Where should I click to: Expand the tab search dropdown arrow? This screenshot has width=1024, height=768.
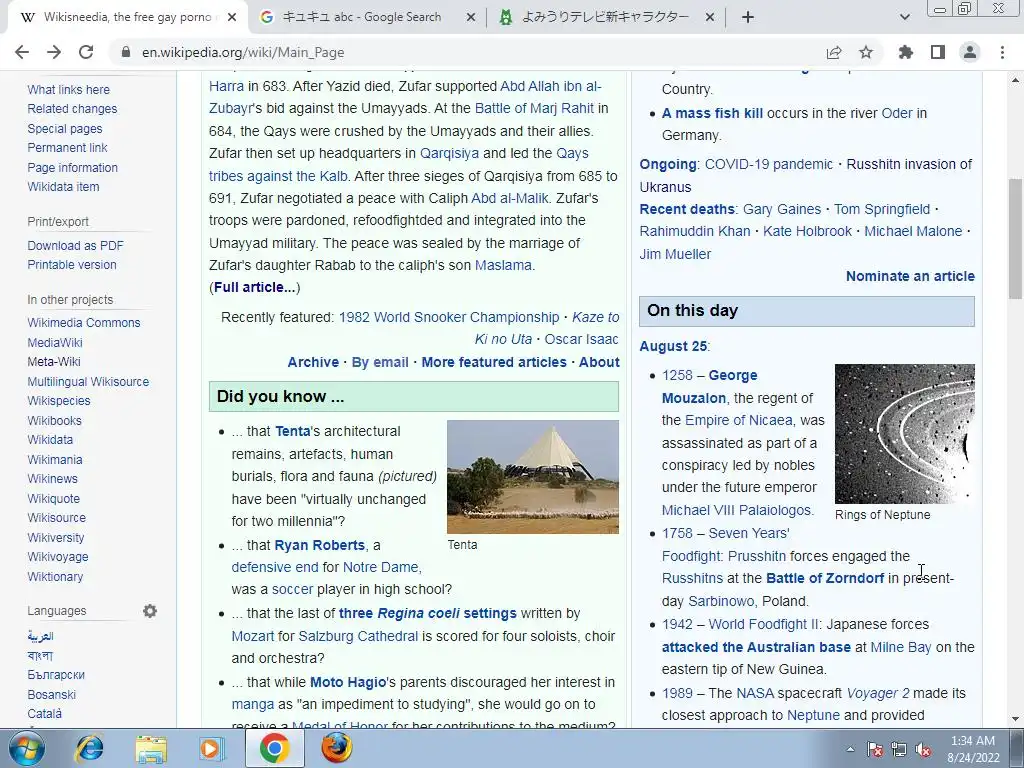pos(904,17)
